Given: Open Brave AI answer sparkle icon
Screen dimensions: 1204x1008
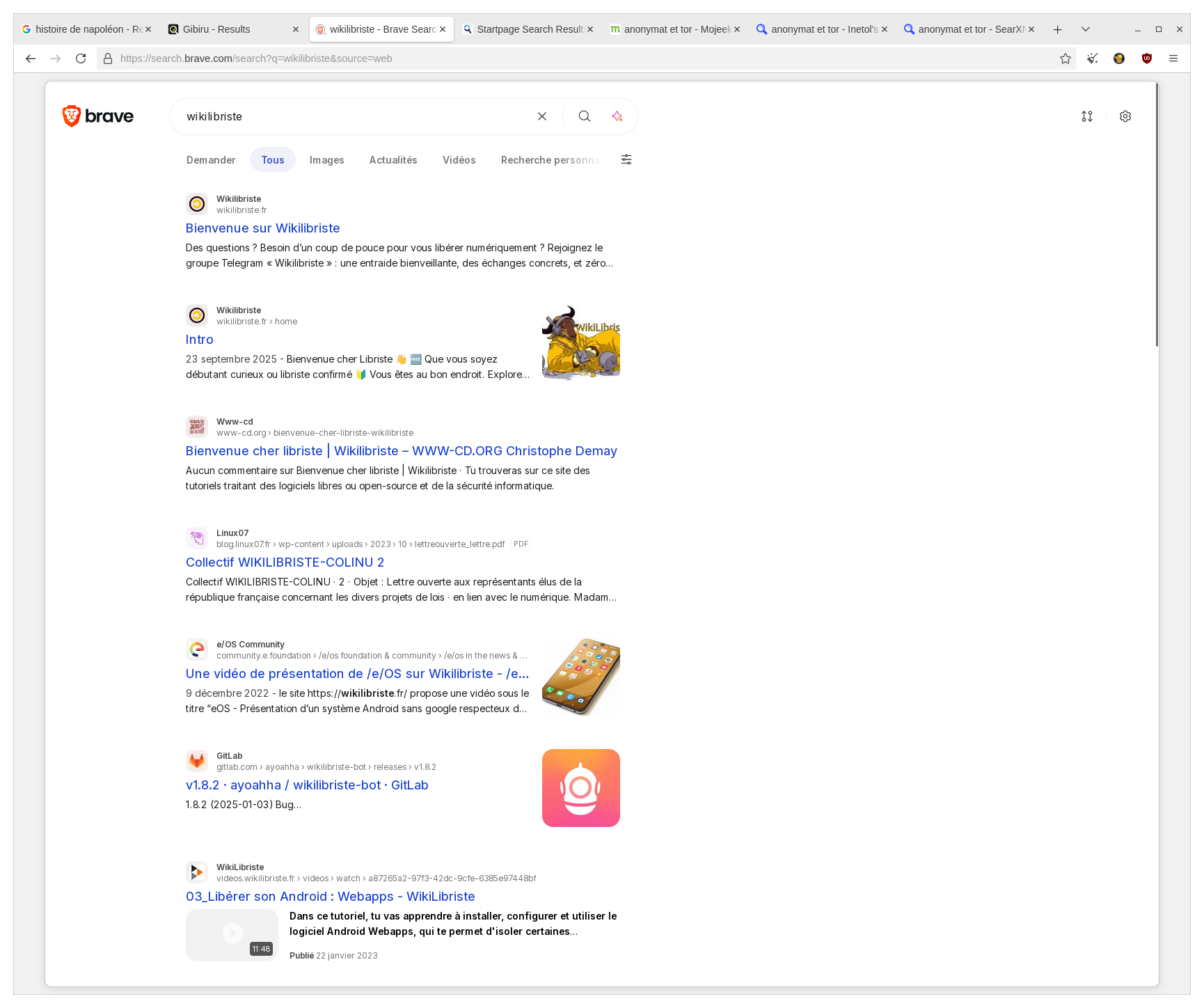Looking at the screenshot, I should point(617,116).
